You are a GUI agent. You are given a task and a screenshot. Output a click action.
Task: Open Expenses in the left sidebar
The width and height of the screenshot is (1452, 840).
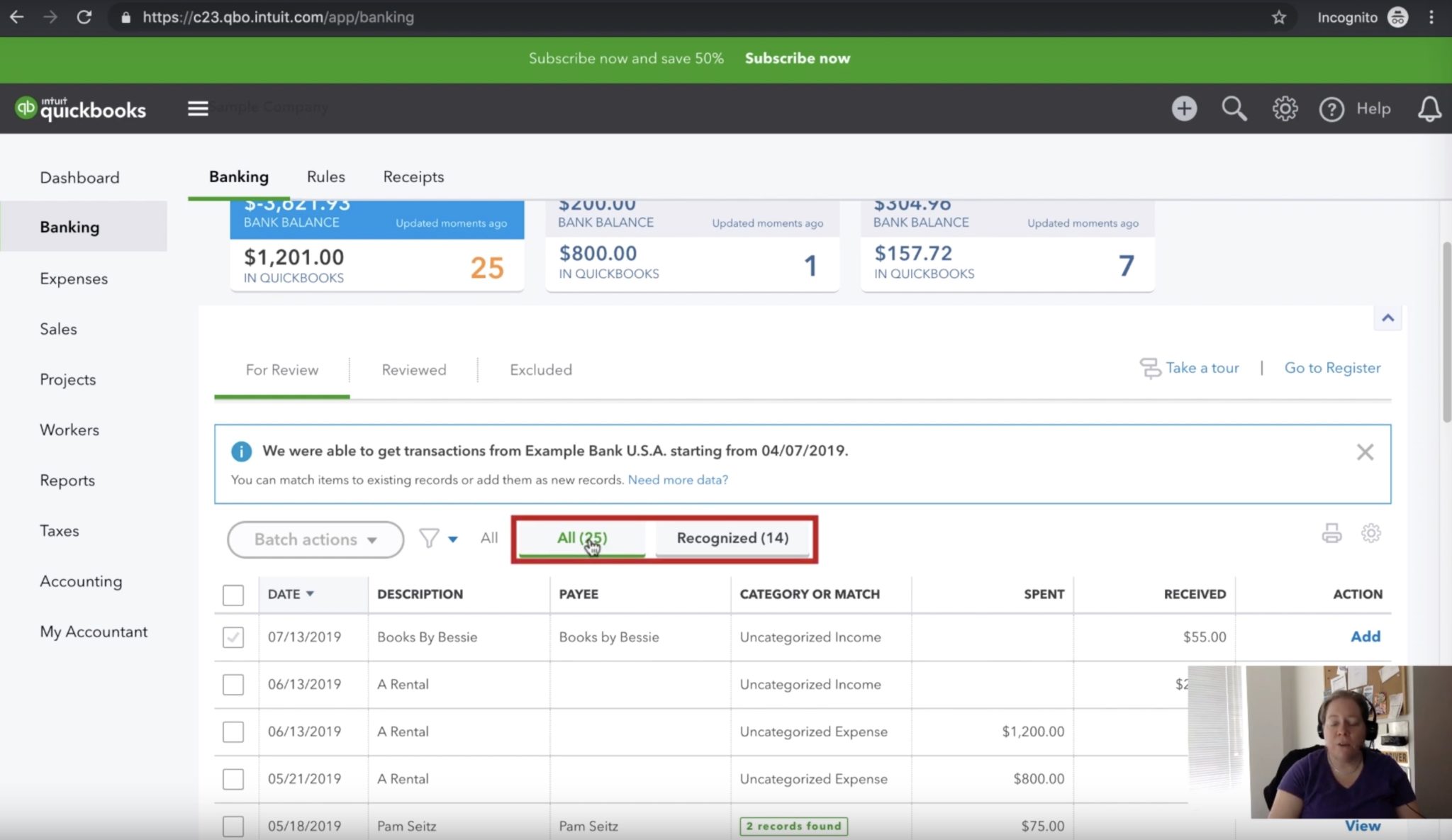point(74,279)
